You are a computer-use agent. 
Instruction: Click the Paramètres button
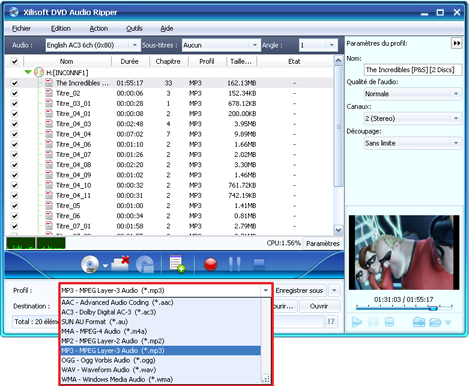coord(323,244)
